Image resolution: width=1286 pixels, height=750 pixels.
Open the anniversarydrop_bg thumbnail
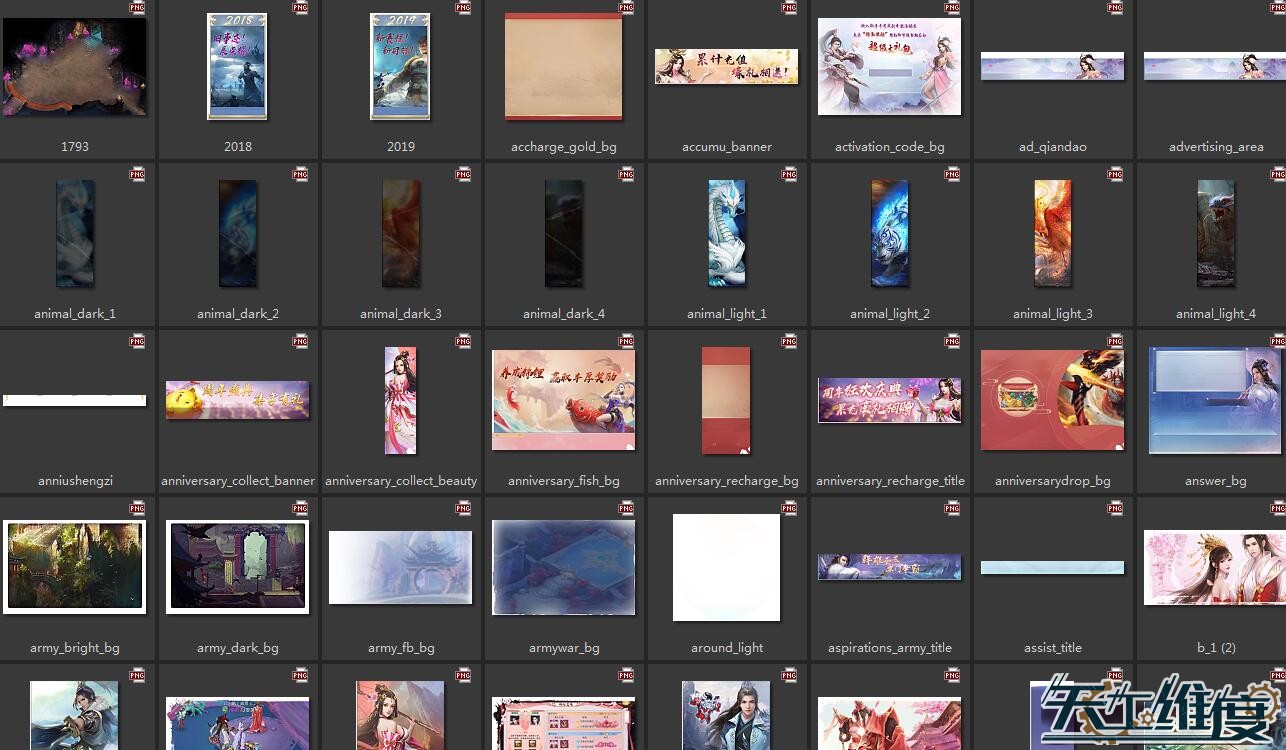(1052, 400)
